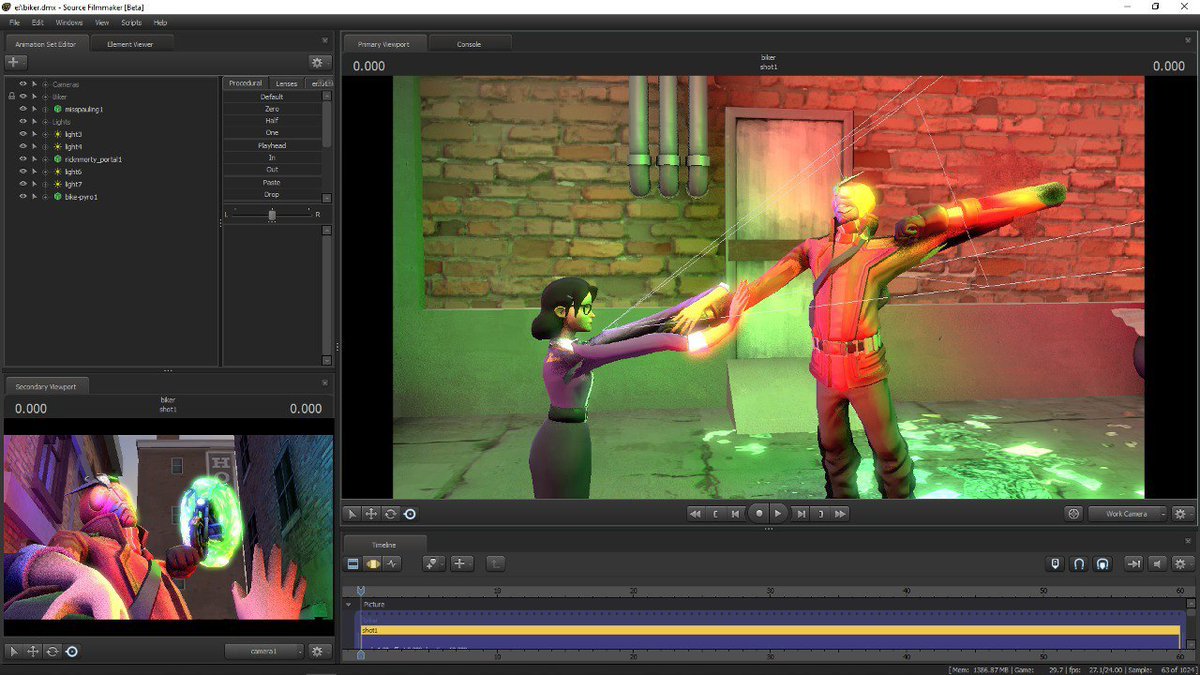Screen dimensions: 1200x675
Task: Click the L-R preset balance slider handle
Action: [x=272, y=214]
